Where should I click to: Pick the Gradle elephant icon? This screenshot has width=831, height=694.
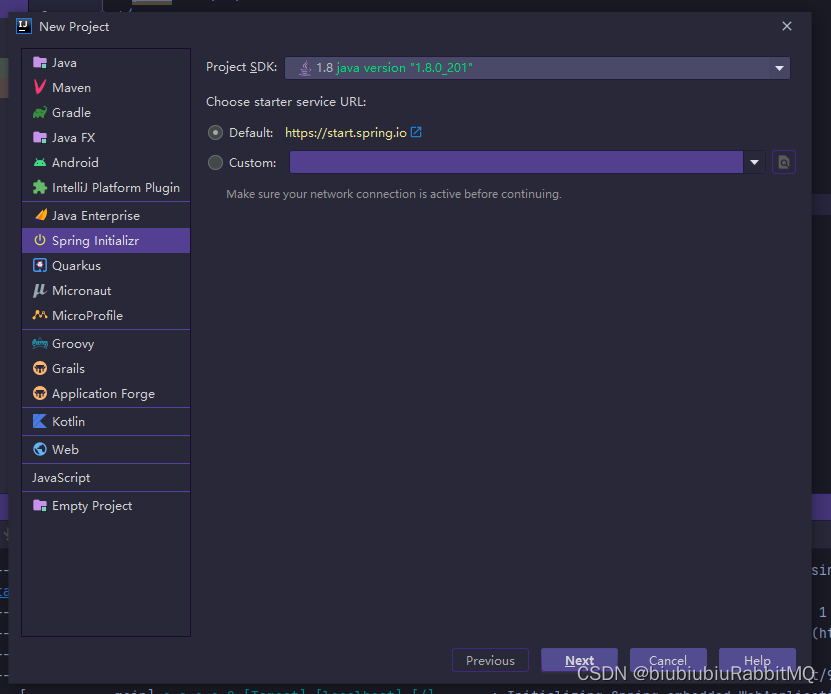(x=40, y=112)
